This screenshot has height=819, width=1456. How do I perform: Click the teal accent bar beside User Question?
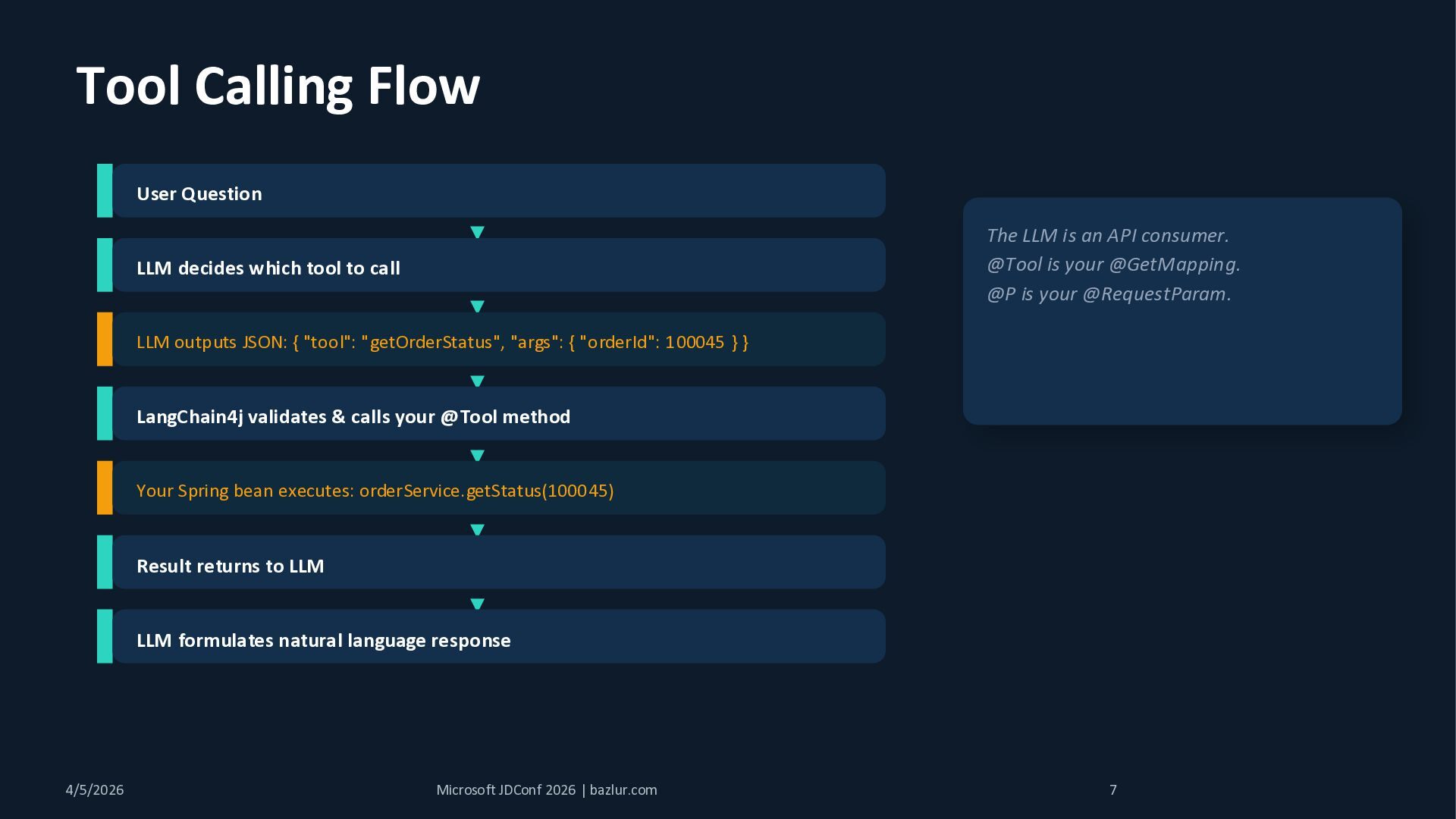point(105,190)
